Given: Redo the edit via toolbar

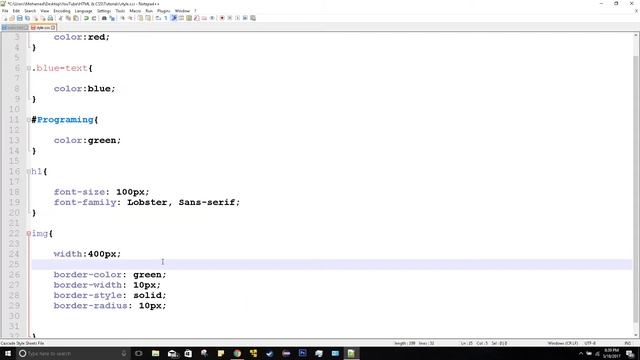Looking at the screenshot, I should tap(94, 18).
